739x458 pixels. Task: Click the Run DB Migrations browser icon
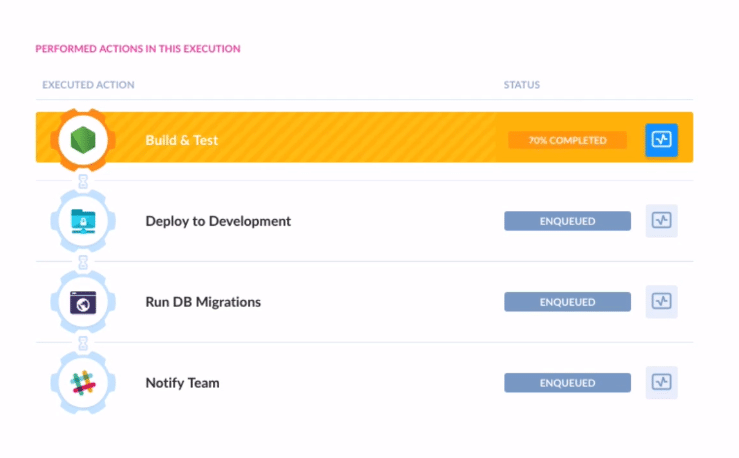click(83, 302)
